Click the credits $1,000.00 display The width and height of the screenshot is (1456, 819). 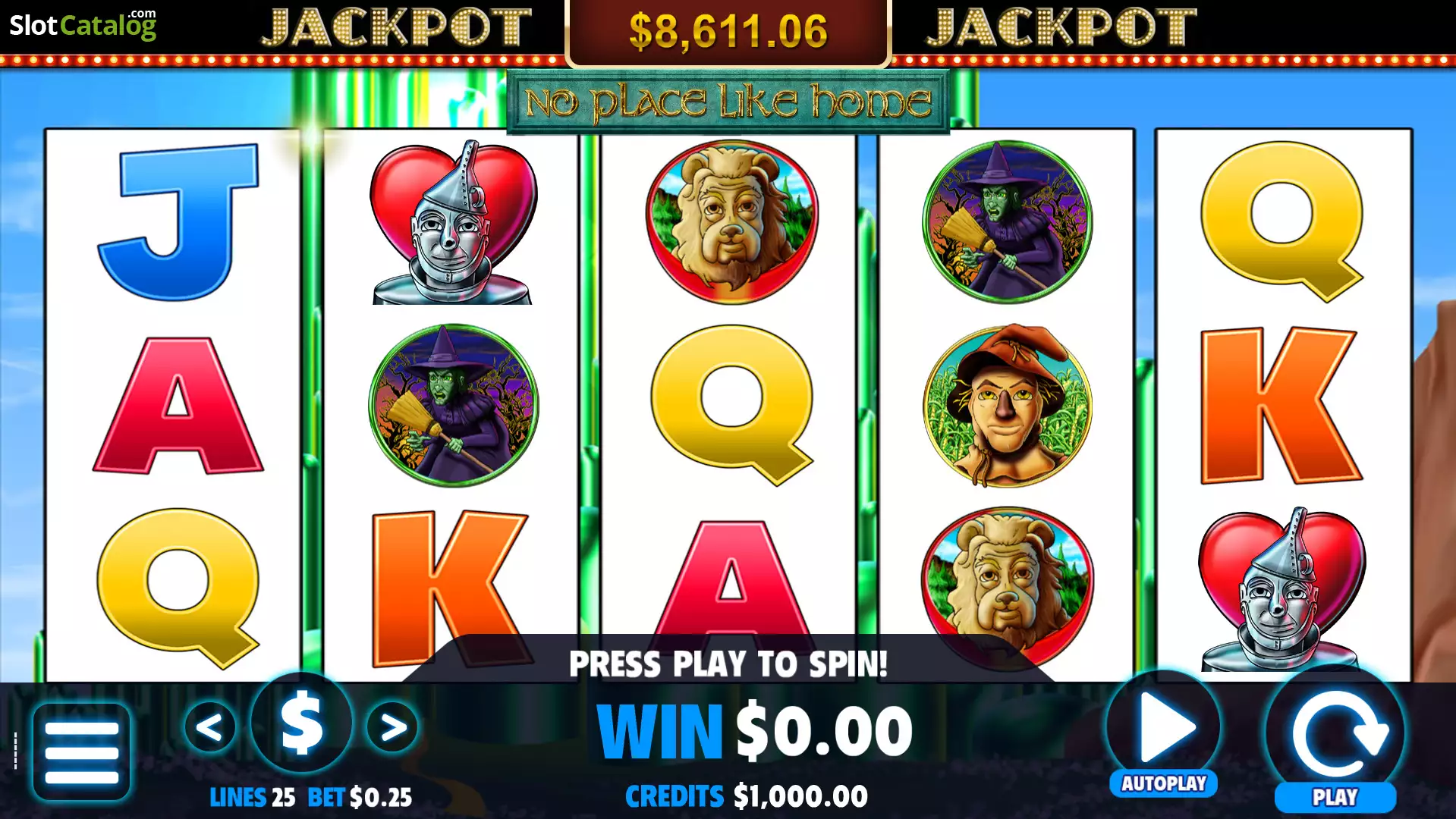click(x=747, y=796)
